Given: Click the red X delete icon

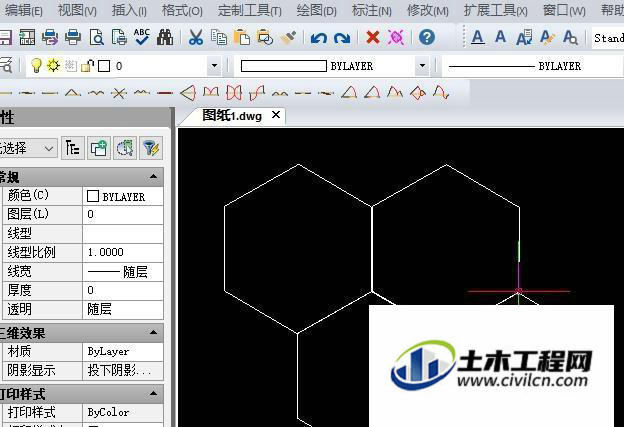Looking at the screenshot, I should point(373,37).
